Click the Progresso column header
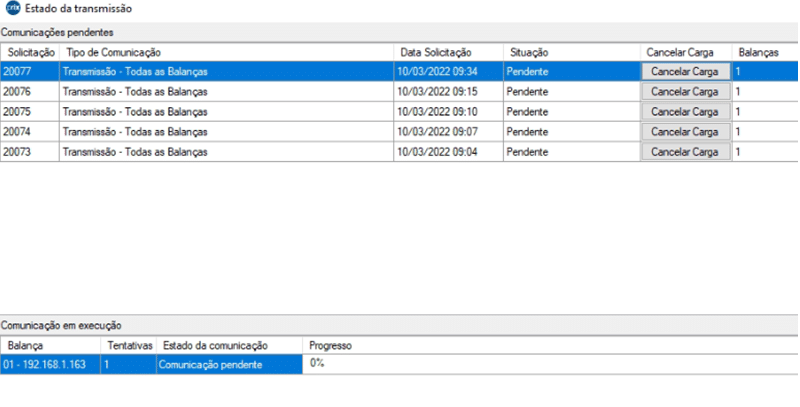Image resolution: width=800 pixels, height=407 pixels. tap(330, 345)
